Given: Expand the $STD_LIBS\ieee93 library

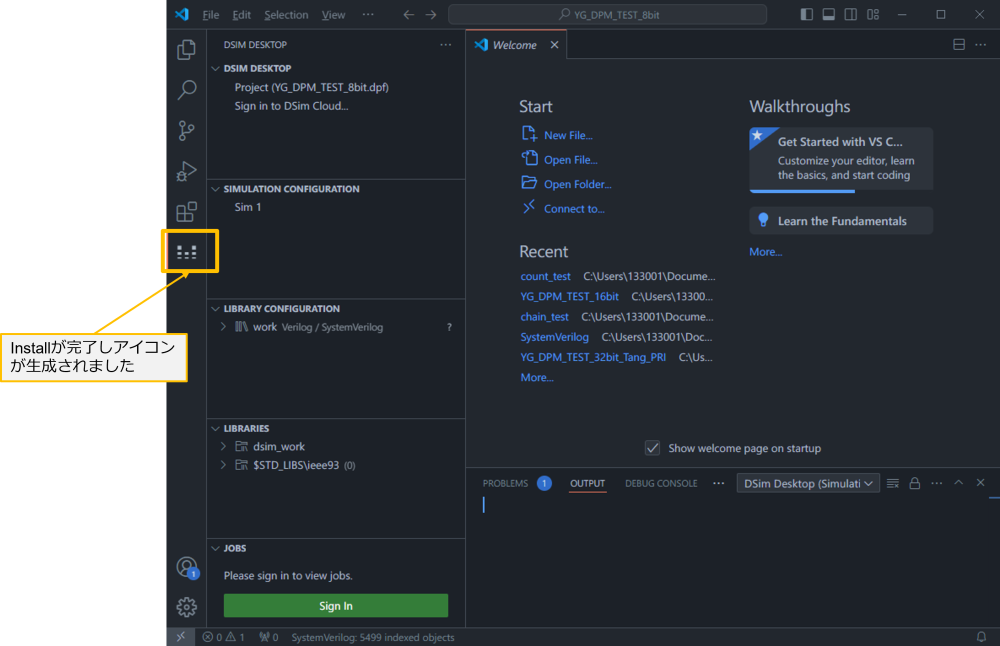Looking at the screenshot, I should tap(223, 465).
